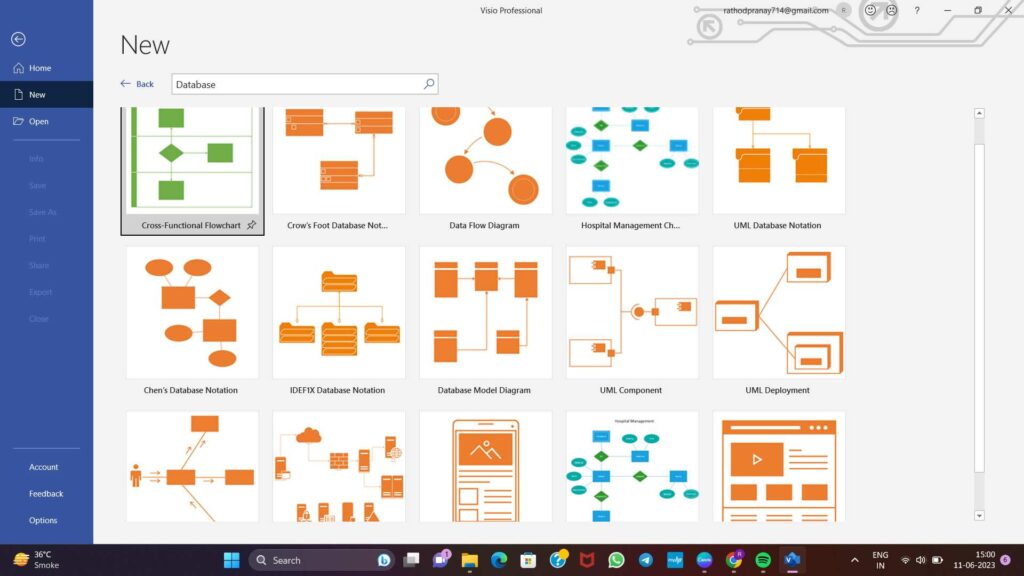Click the user avatar circle in title bar
Screen dimensions: 1024x576
point(844,10)
